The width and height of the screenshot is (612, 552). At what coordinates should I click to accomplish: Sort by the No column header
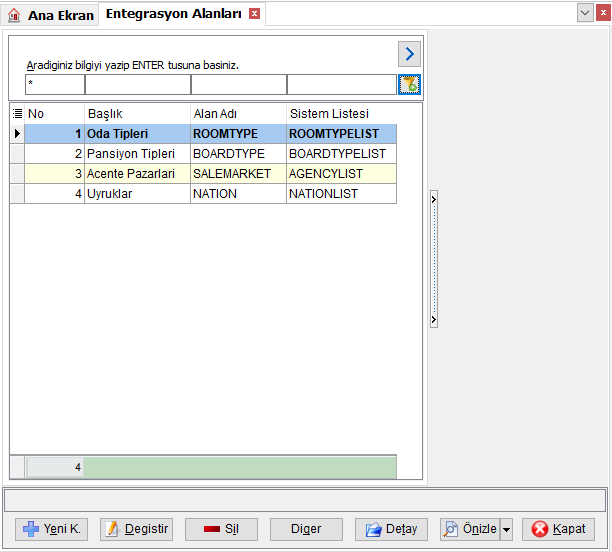[54, 114]
